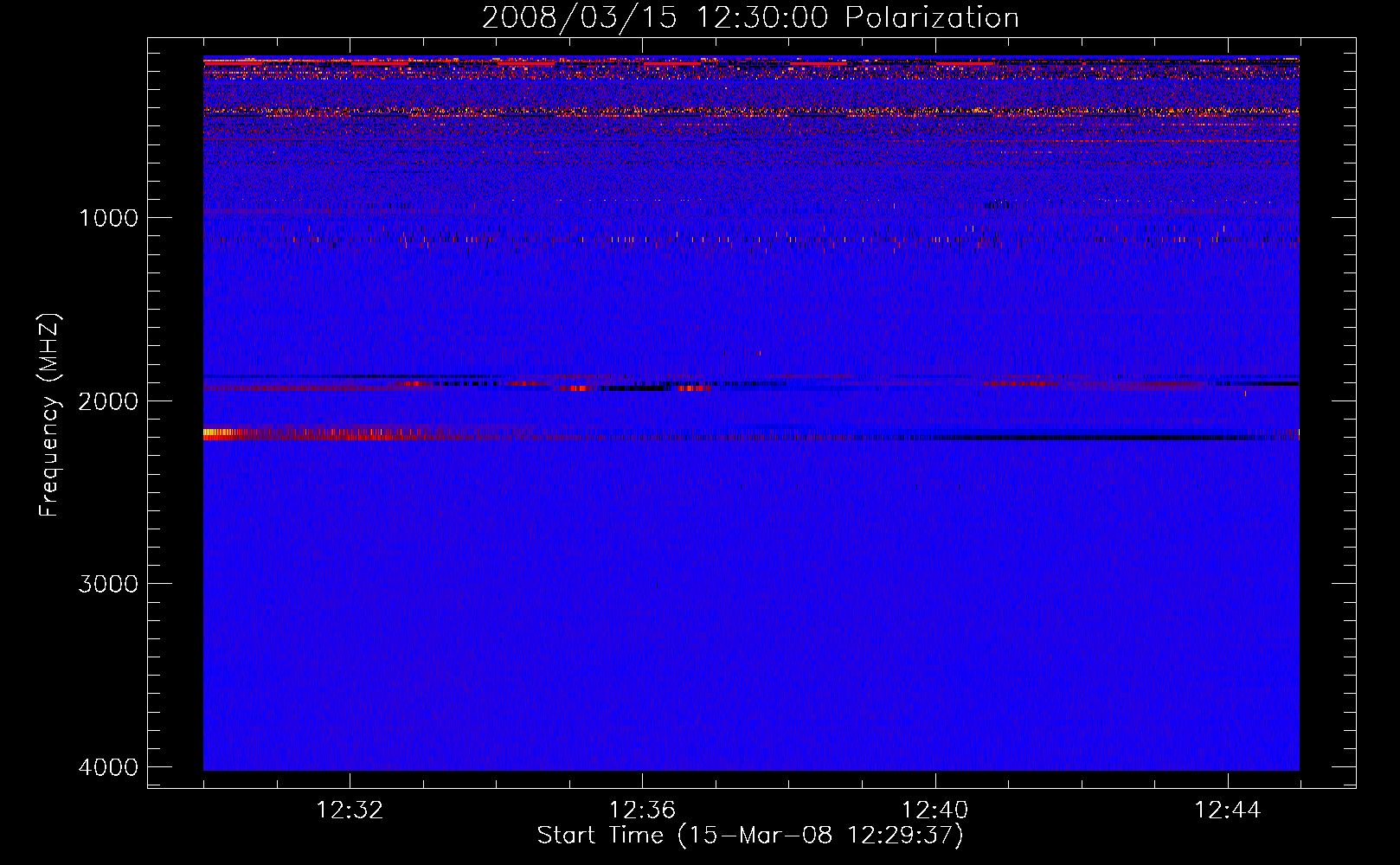Image resolution: width=1400 pixels, height=865 pixels.
Task: Click the plot title '2008/03/15 12:30:00 Polarization'
Action: [x=750, y=17]
